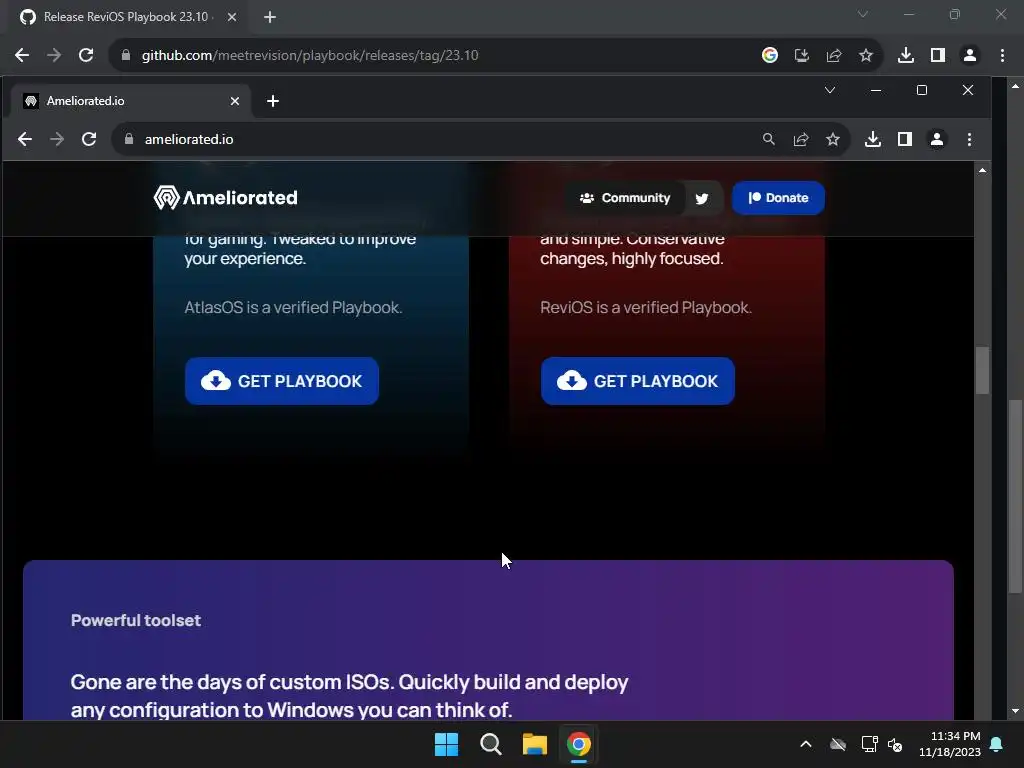Expand the tab search chevron in GitHub window

863,14
